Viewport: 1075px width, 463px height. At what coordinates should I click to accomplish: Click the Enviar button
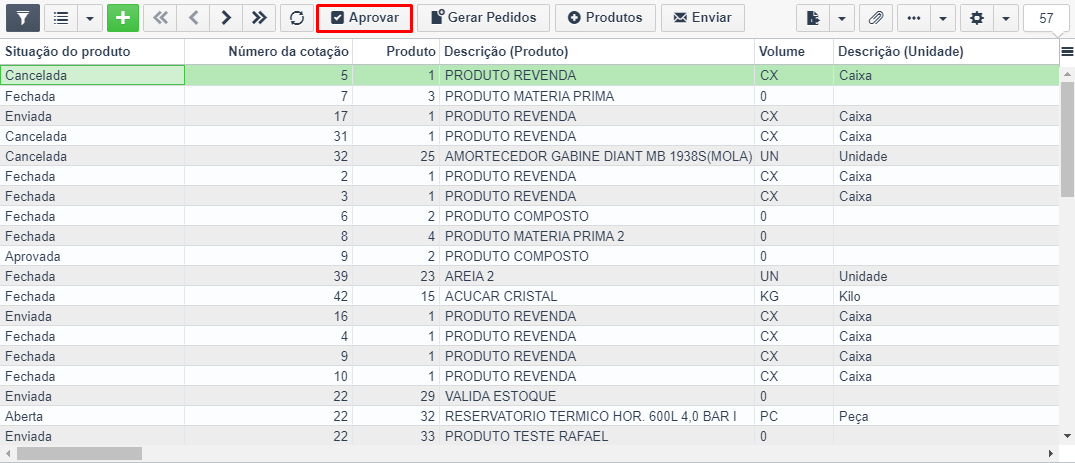click(703, 18)
